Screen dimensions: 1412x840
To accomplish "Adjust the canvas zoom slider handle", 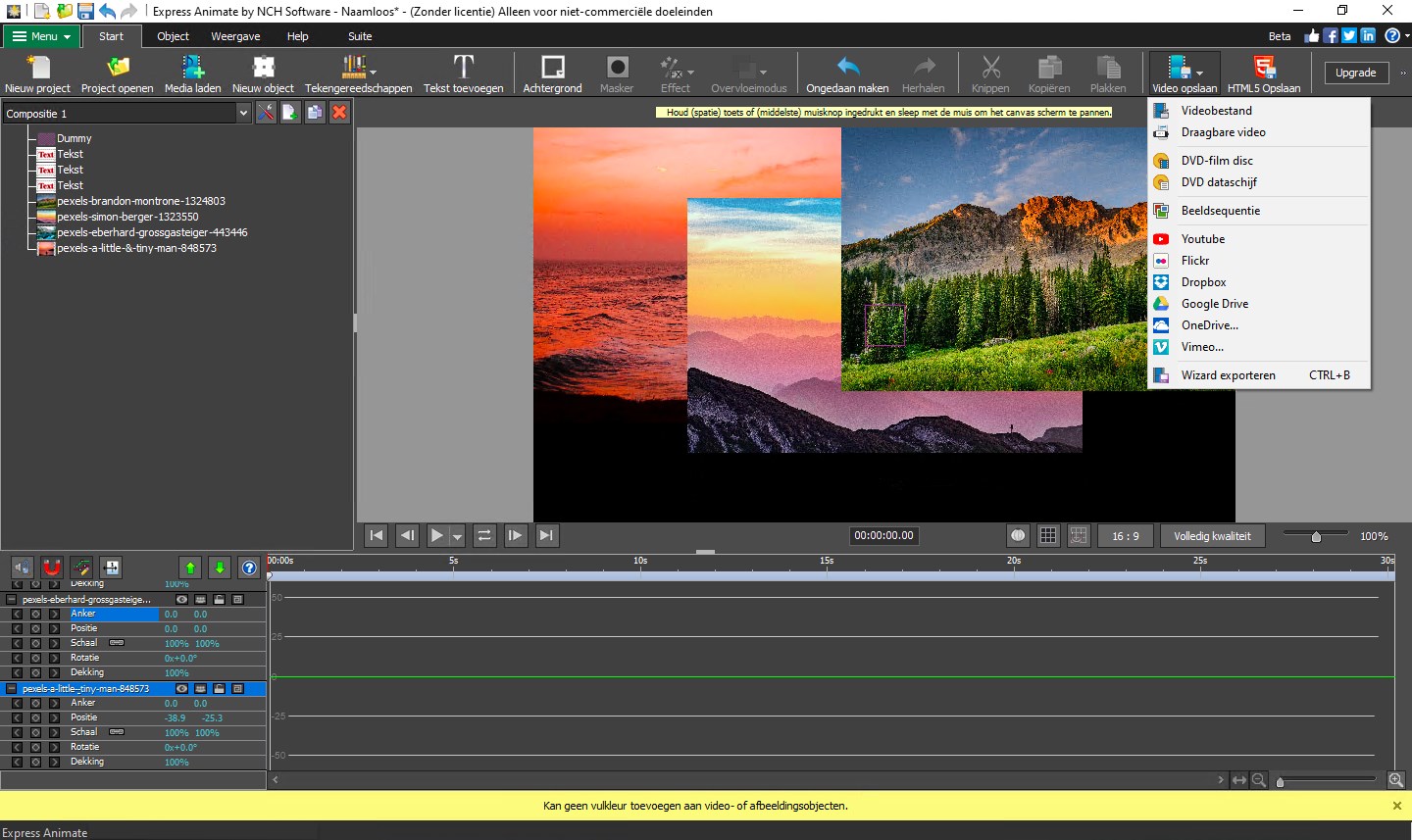I will click(x=1316, y=536).
